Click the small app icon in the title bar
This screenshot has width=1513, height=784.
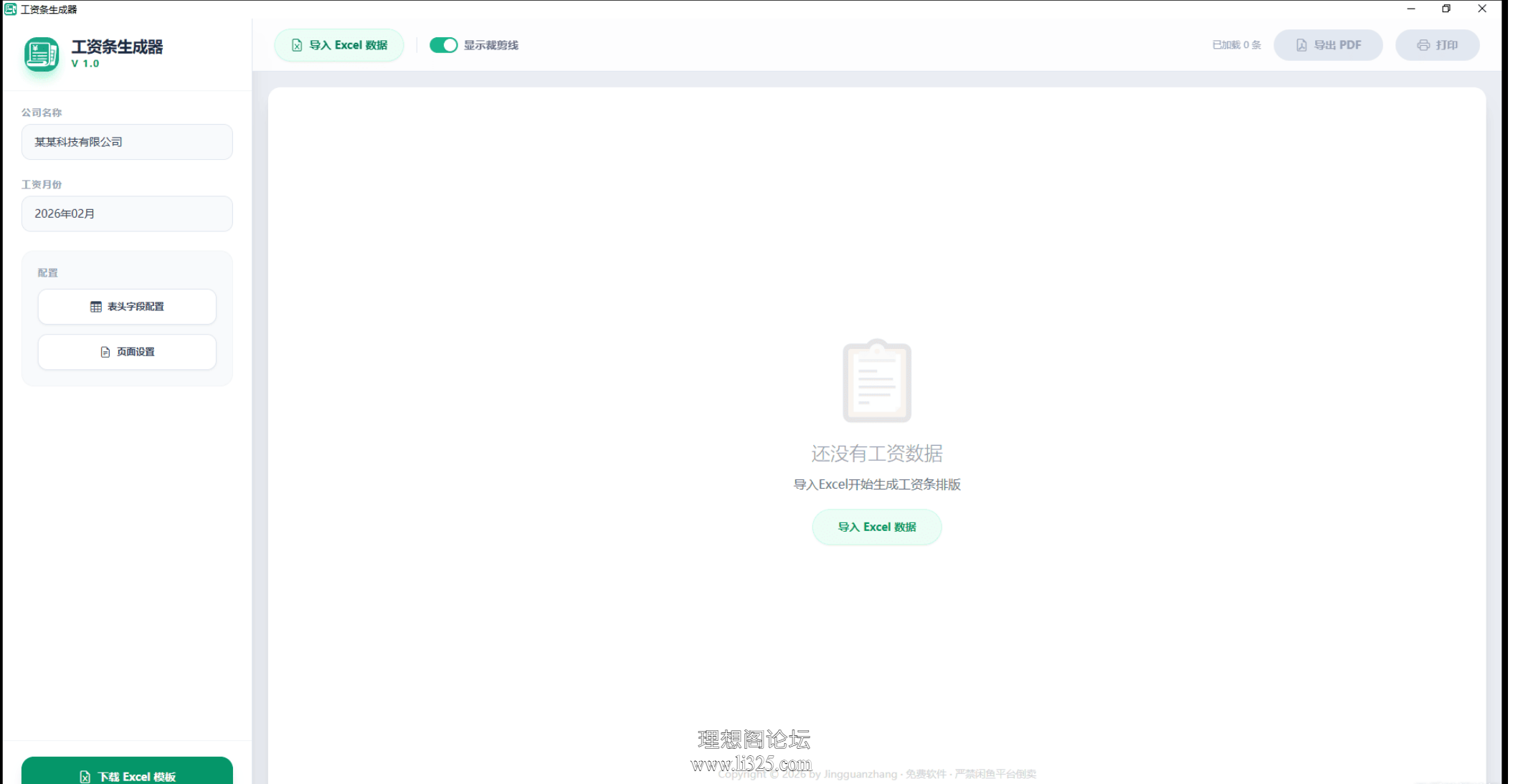click(x=10, y=9)
